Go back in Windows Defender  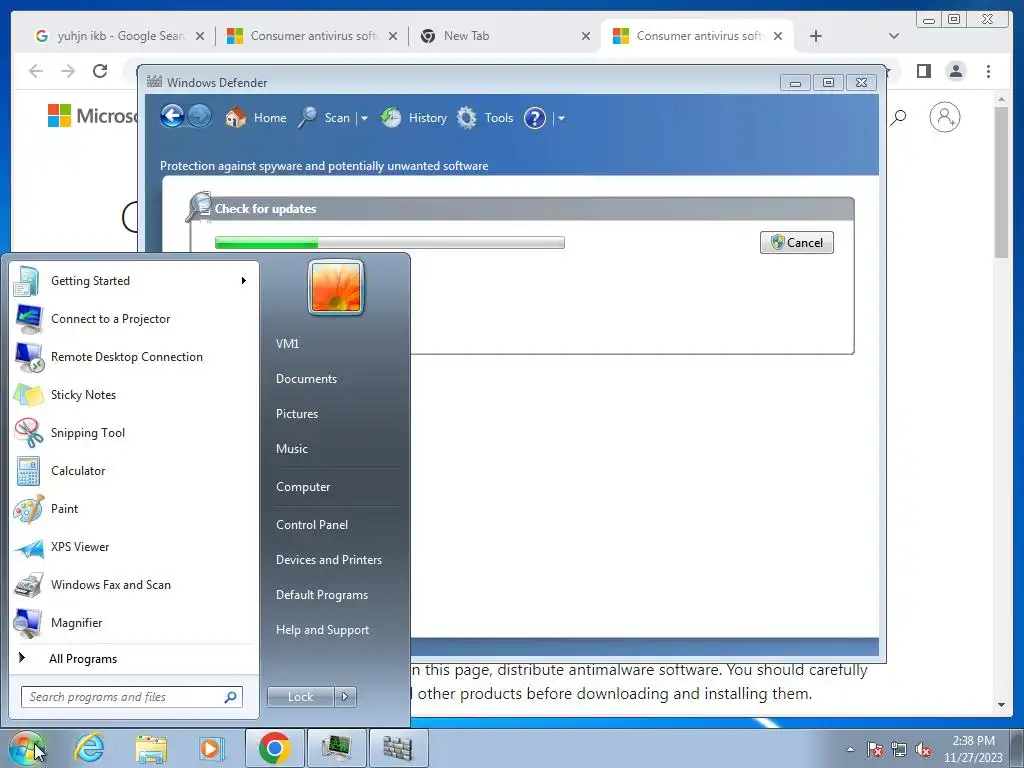point(172,117)
